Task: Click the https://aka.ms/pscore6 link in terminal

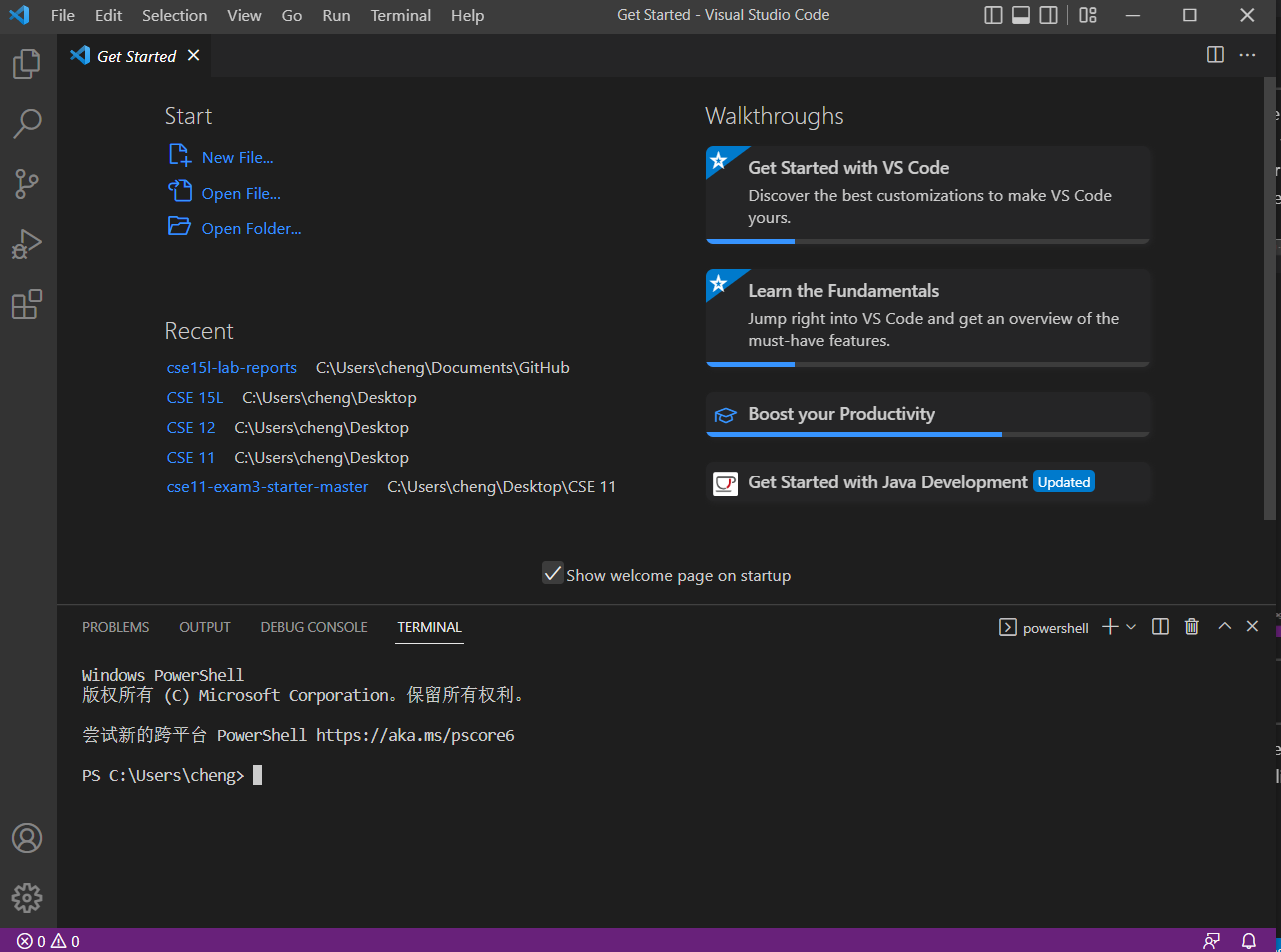Action: pyautogui.click(x=415, y=735)
